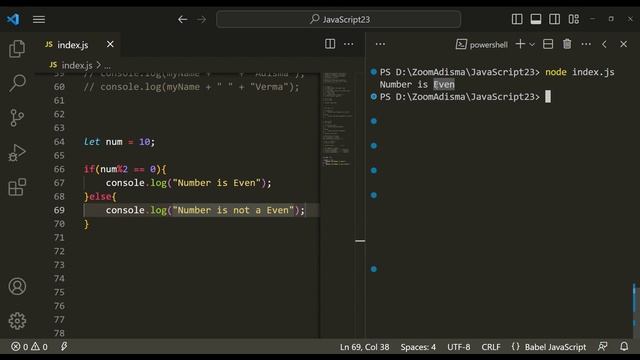Toggle the secondary side bar
640x360 pixels.
[x=554, y=19]
